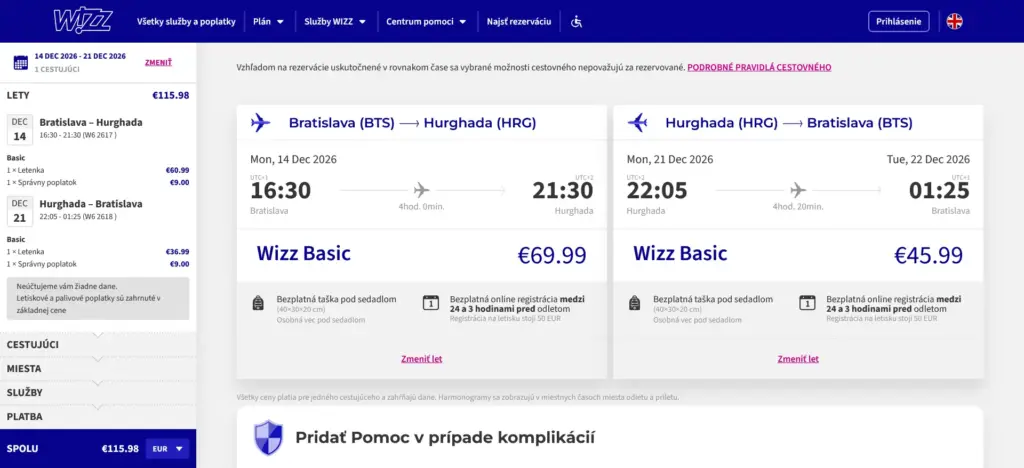Open Nájsť rezerváciu menu item
This screenshot has height=468, width=1024.
519,22
